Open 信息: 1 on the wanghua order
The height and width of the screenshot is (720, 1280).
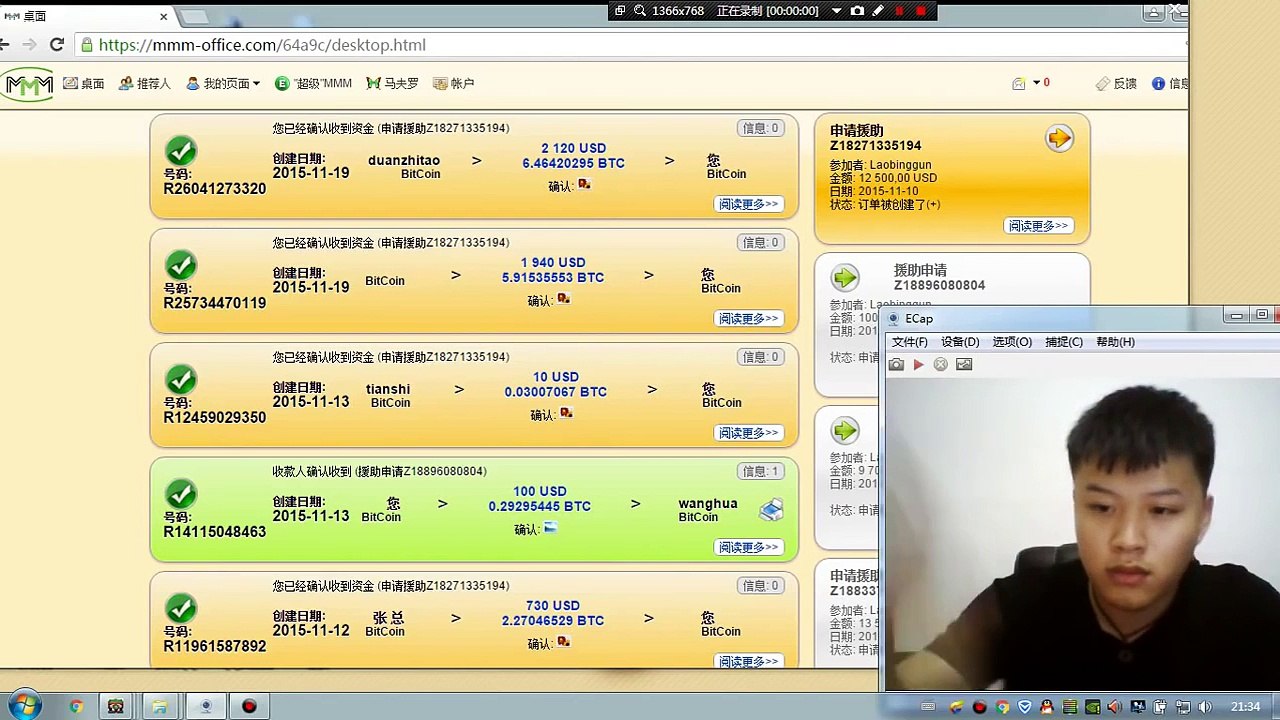tap(760, 471)
